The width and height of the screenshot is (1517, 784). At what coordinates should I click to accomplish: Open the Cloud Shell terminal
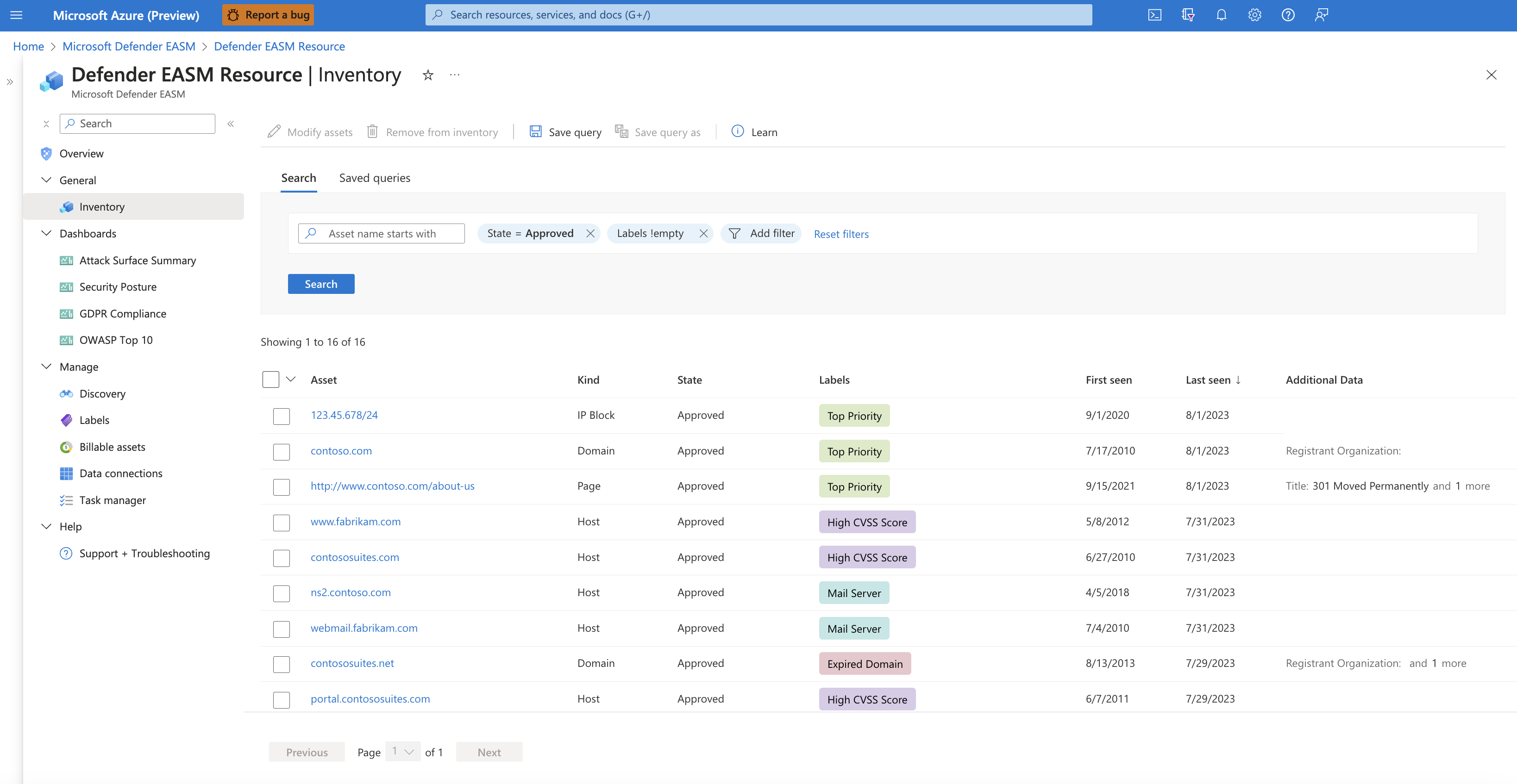point(1154,15)
